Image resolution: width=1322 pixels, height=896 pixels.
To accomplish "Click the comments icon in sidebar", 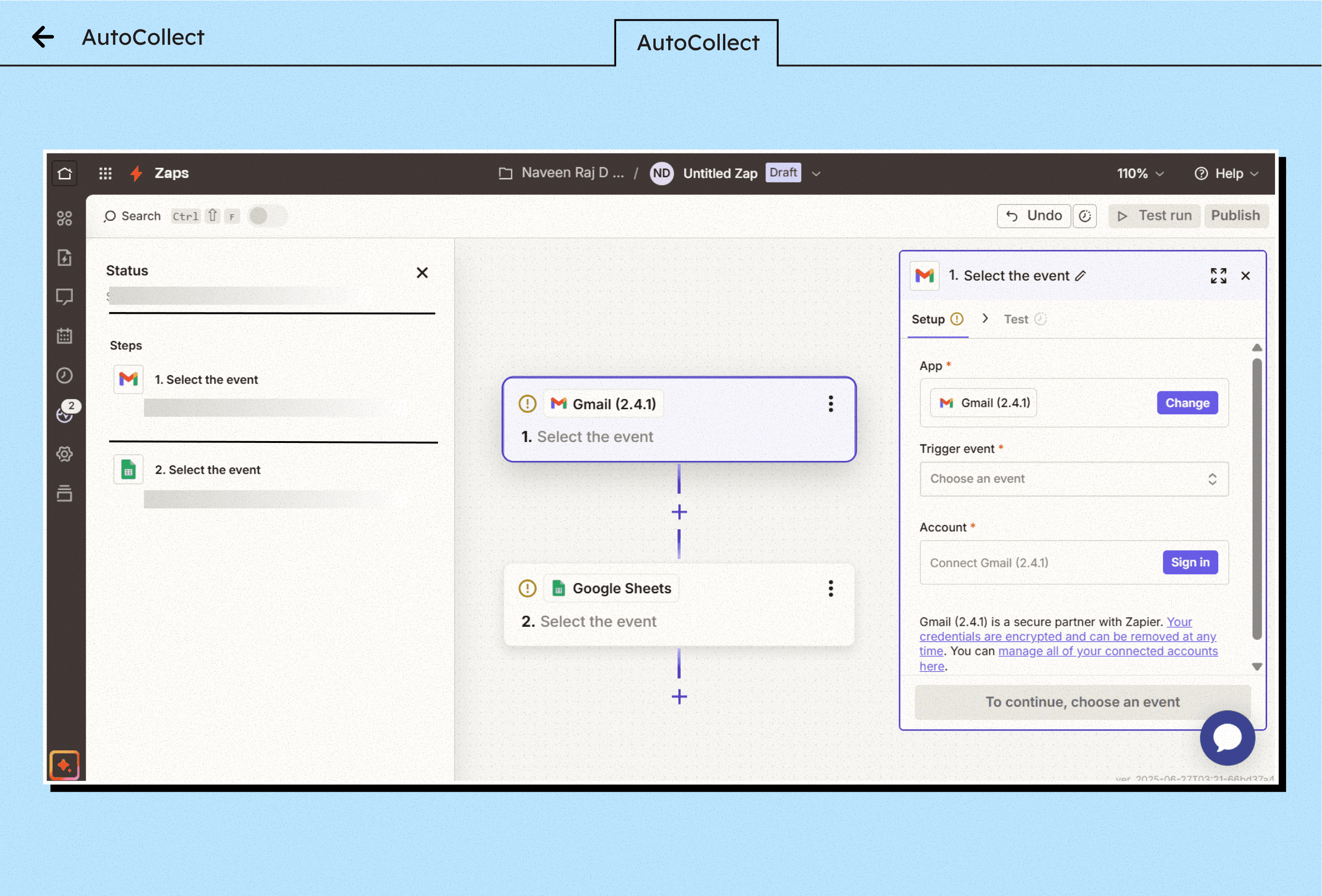I will coord(64,296).
